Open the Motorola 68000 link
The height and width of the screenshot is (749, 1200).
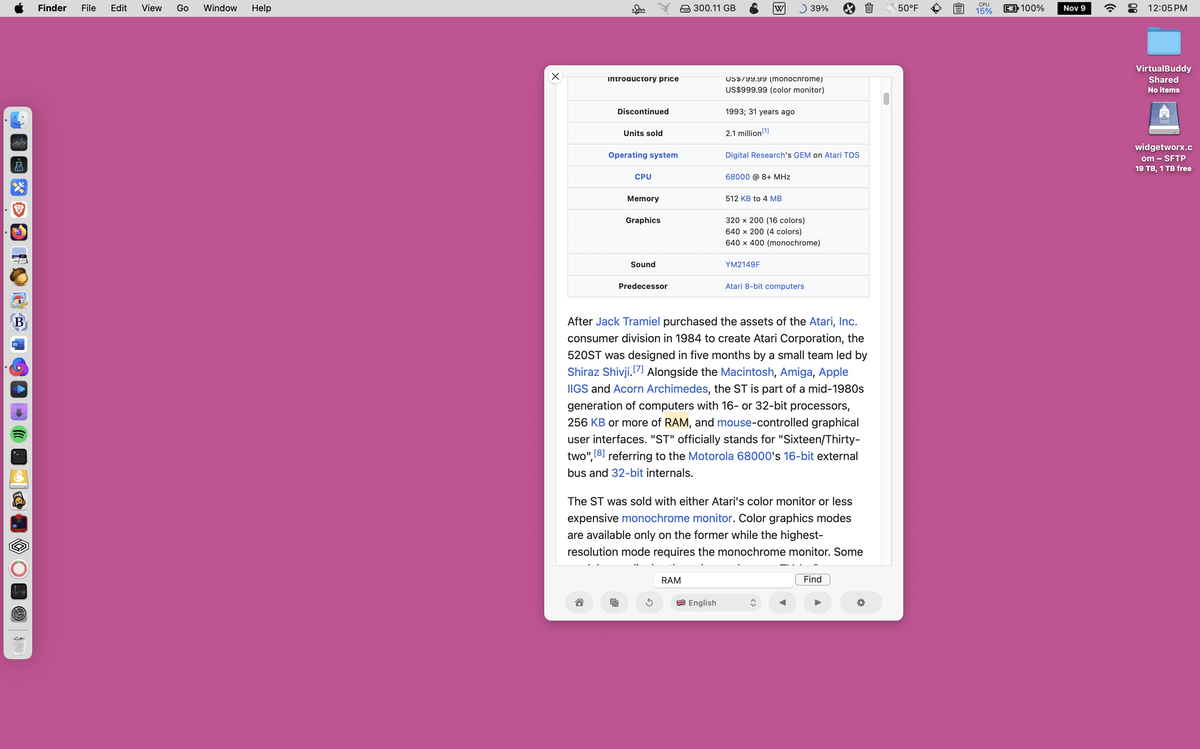point(731,456)
